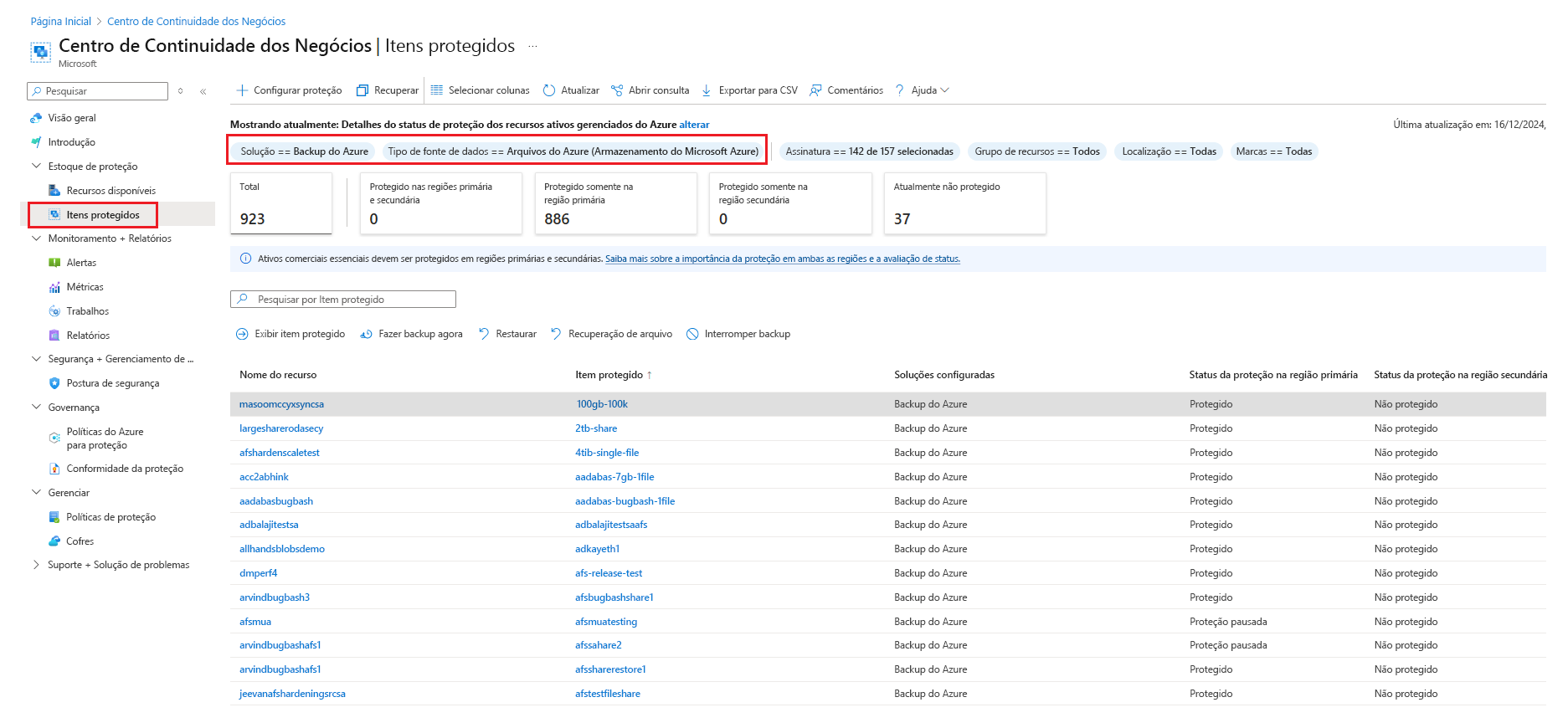Screen dimensions: 1568x728
Task: Click Nome do recurso column header
Action: point(278,375)
